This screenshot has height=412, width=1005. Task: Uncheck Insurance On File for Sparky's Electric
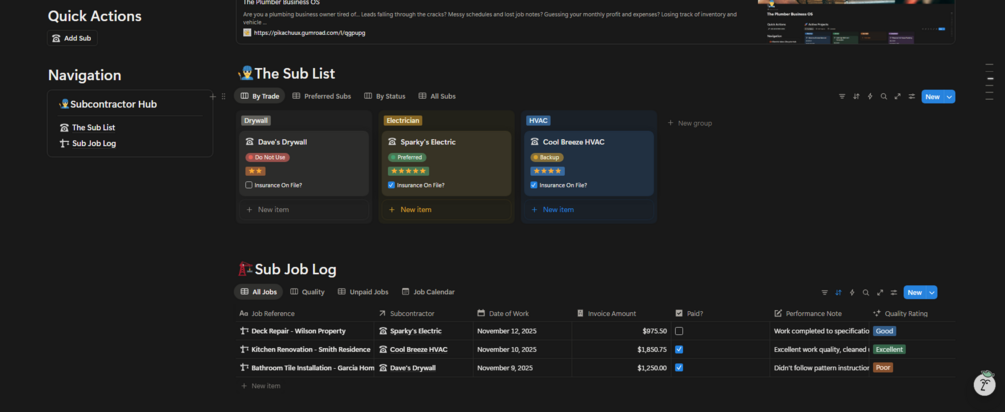coord(391,185)
